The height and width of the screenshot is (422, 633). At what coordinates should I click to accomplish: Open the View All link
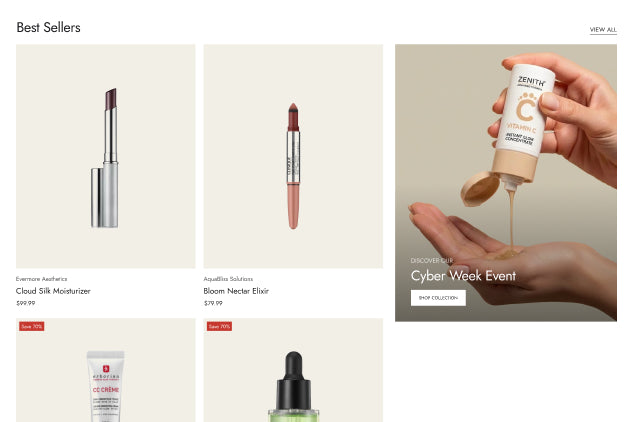tap(603, 30)
